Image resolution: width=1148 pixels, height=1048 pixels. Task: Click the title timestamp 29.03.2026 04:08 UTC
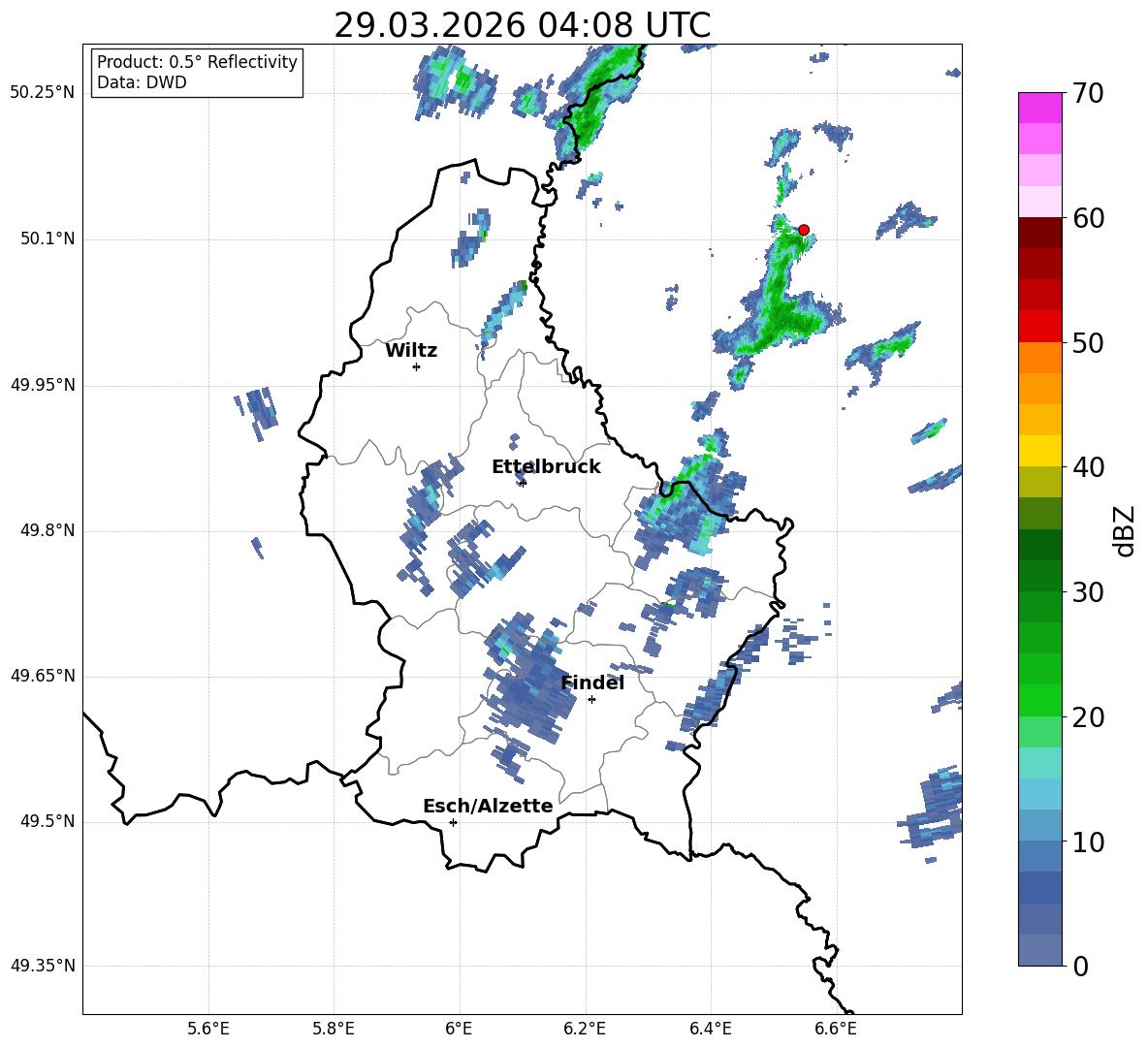[522, 25]
